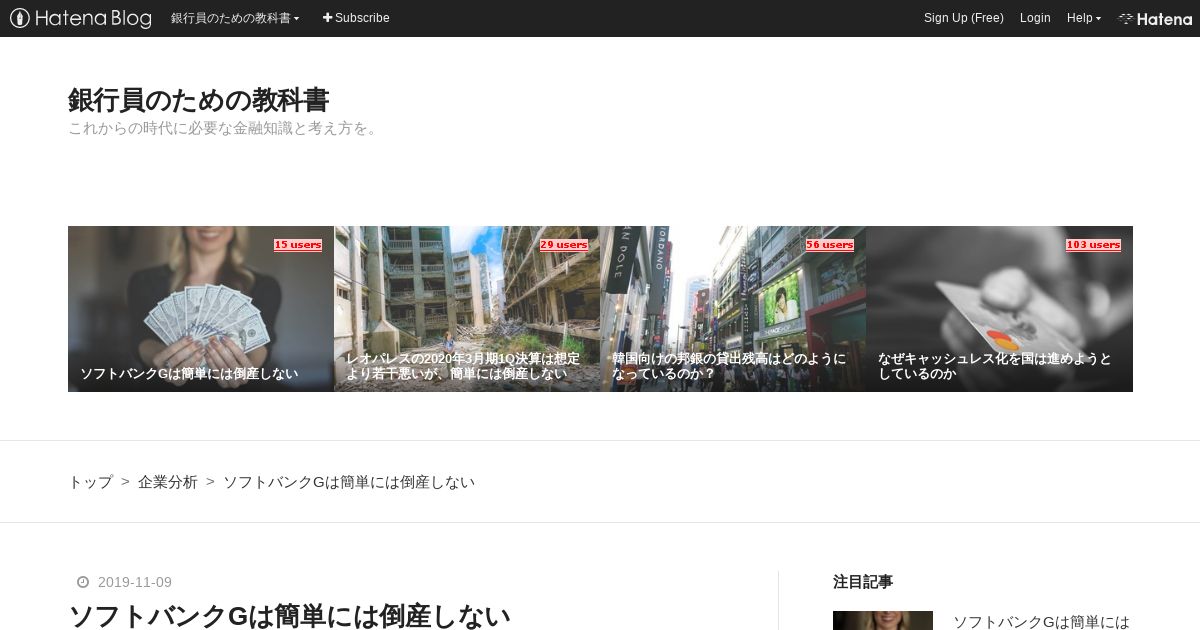The width and height of the screenshot is (1200, 630).
Task: Click the 29 users bookmark badge
Action: [564, 245]
